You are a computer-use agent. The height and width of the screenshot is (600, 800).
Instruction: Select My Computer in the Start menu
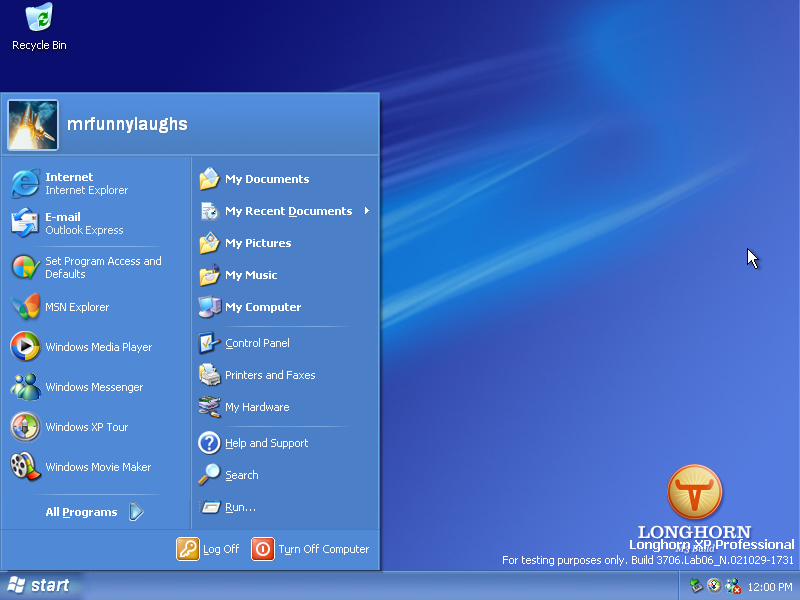click(x=262, y=307)
